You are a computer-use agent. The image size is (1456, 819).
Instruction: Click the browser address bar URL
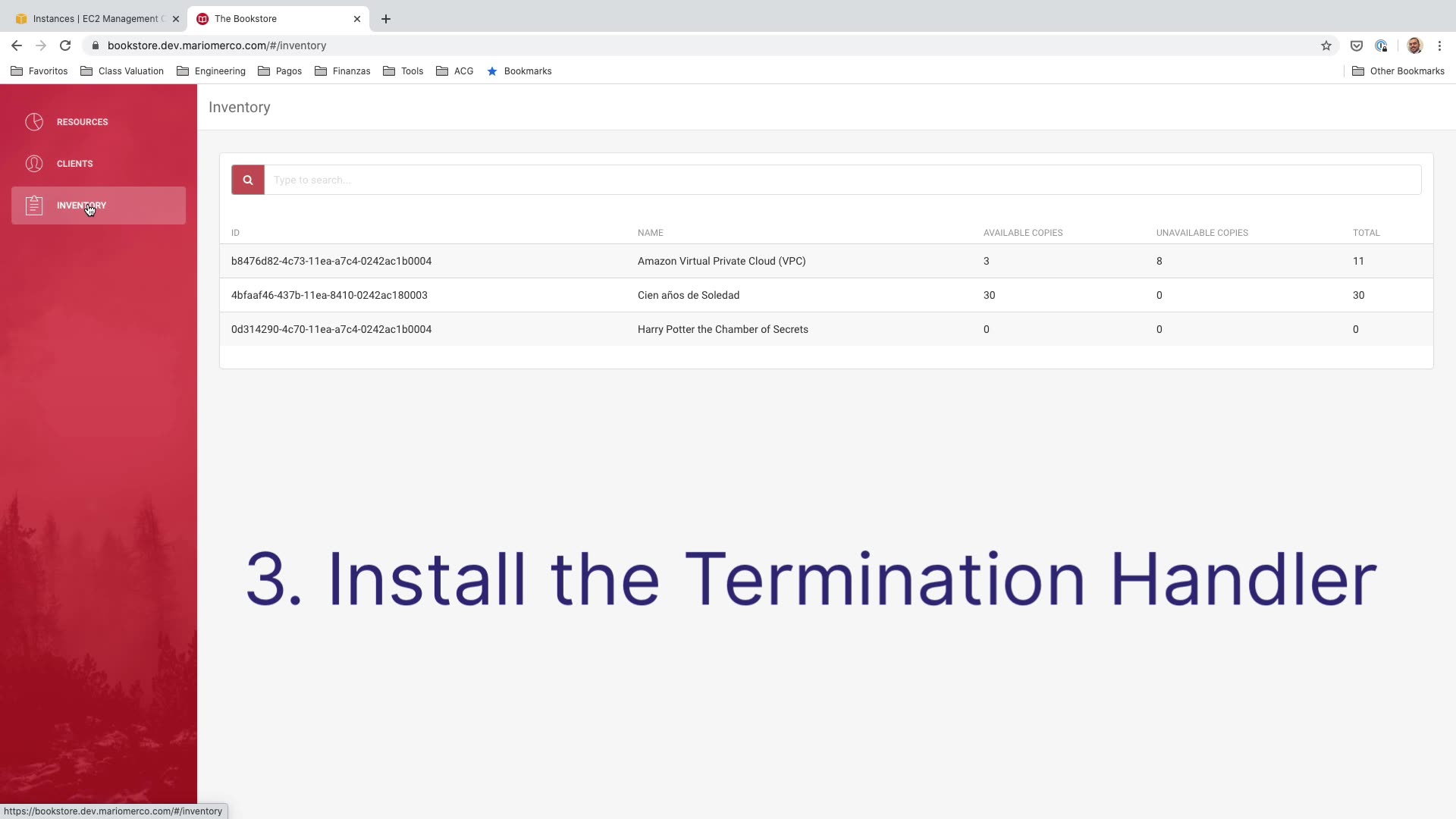click(217, 45)
